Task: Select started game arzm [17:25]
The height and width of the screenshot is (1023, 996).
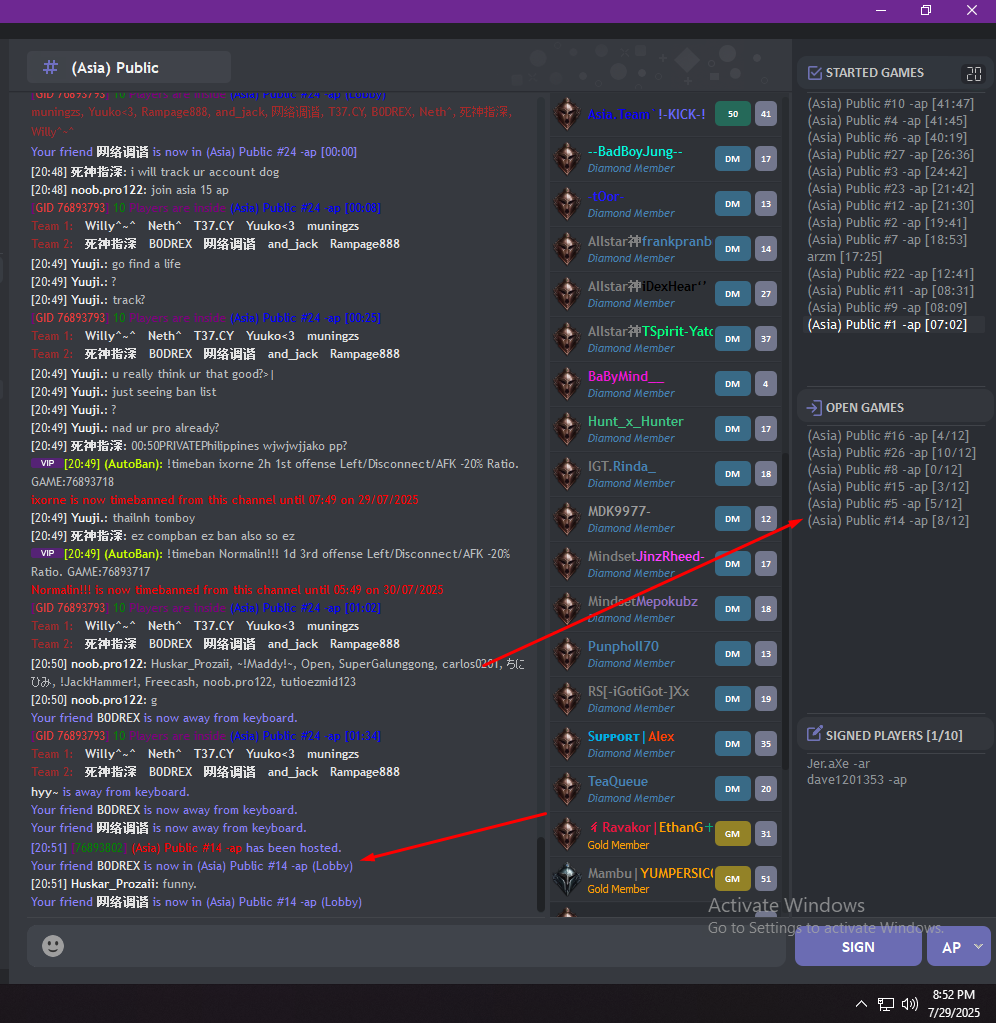Action: (844, 257)
